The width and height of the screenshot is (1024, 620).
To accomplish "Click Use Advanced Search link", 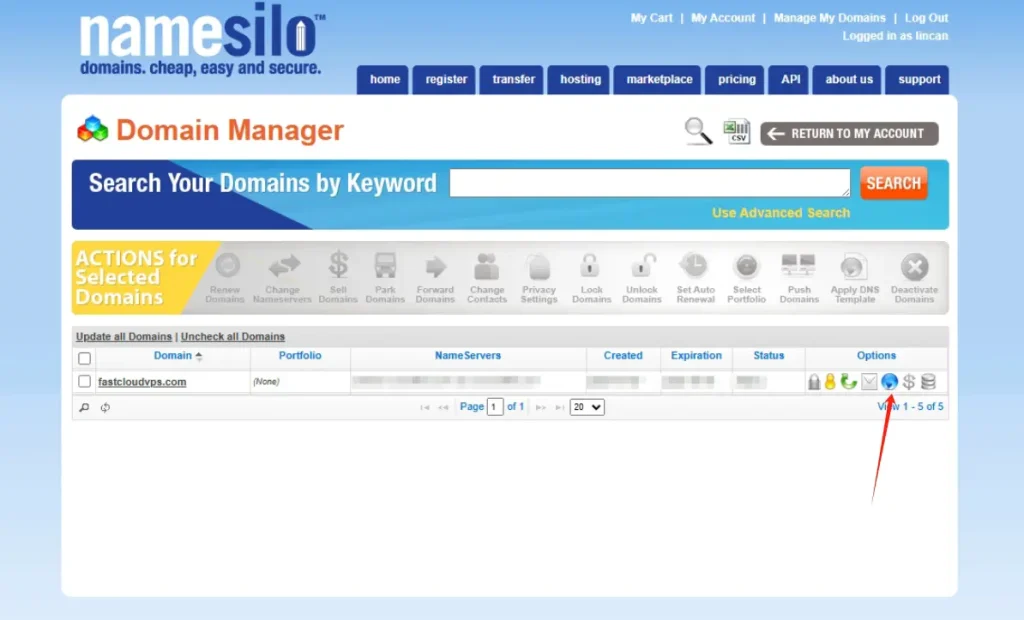I will point(780,213).
